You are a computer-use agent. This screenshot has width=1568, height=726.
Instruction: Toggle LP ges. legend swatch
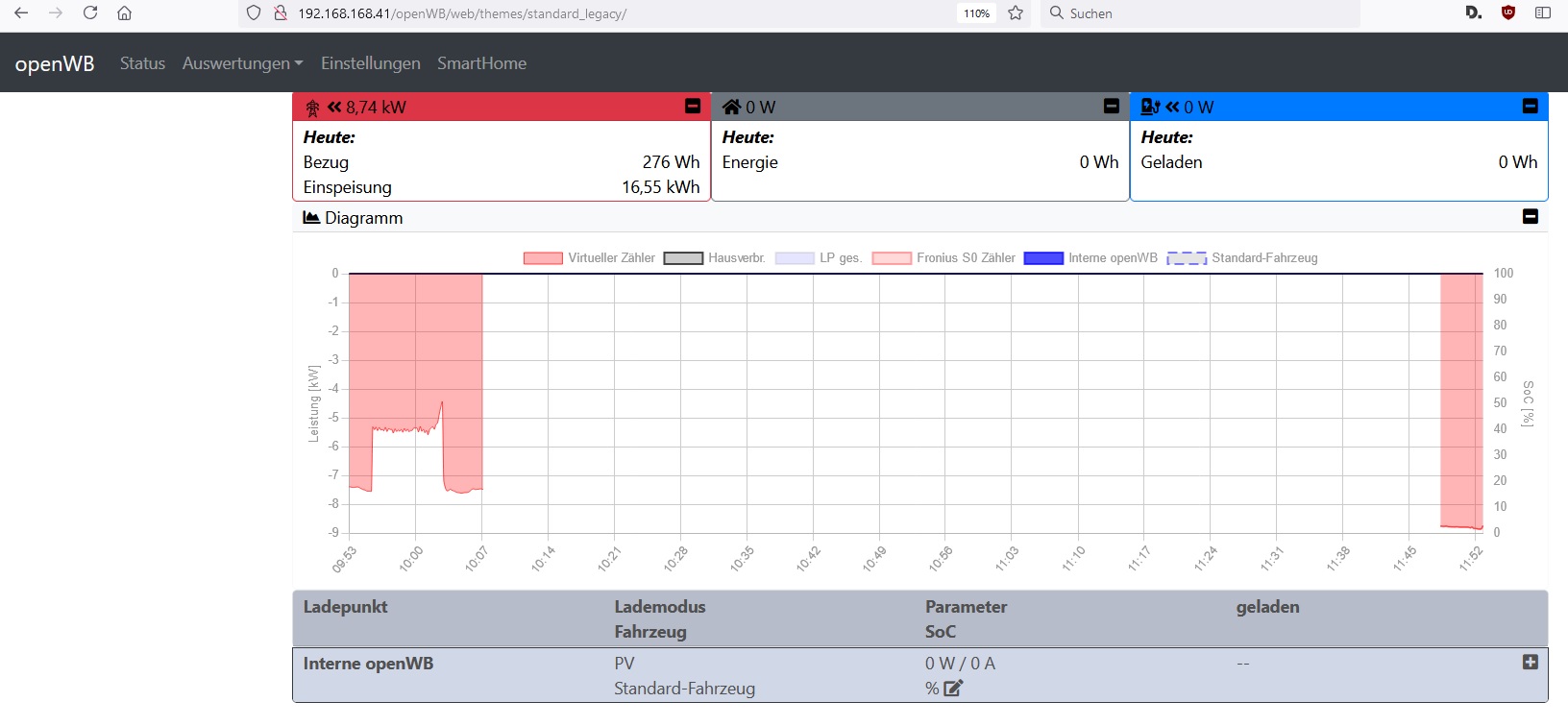[x=795, y=258]
